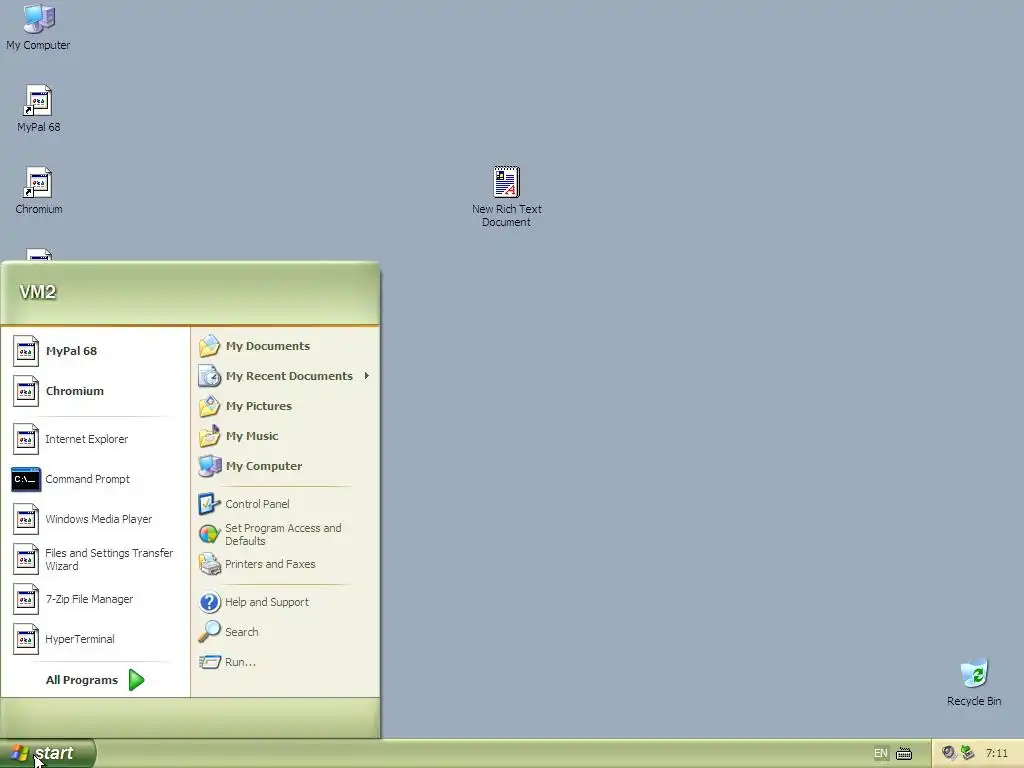
Task: Open Files and Settings Transfer Wizard icon
Action: pyautogui.click(x=26, y=560)
